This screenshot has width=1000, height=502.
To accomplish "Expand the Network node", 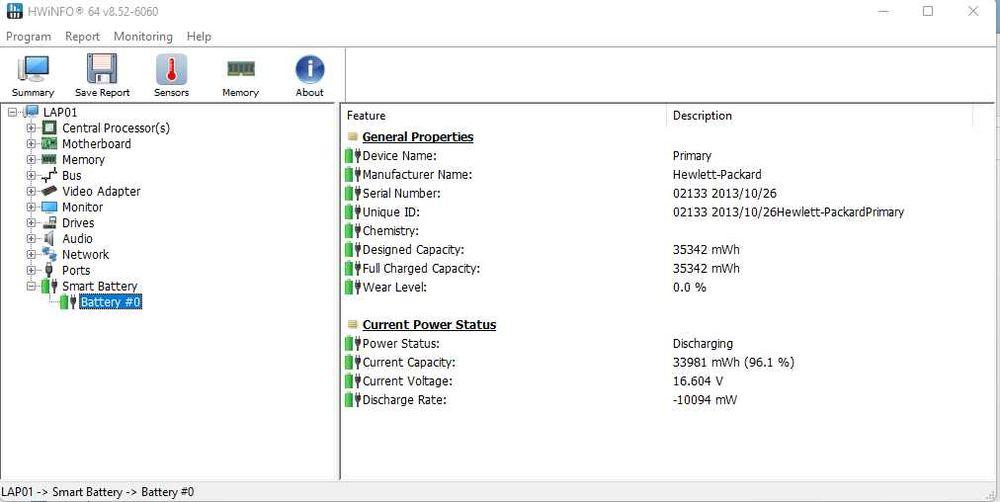I will pyautogui.click(x=31, y=255).
